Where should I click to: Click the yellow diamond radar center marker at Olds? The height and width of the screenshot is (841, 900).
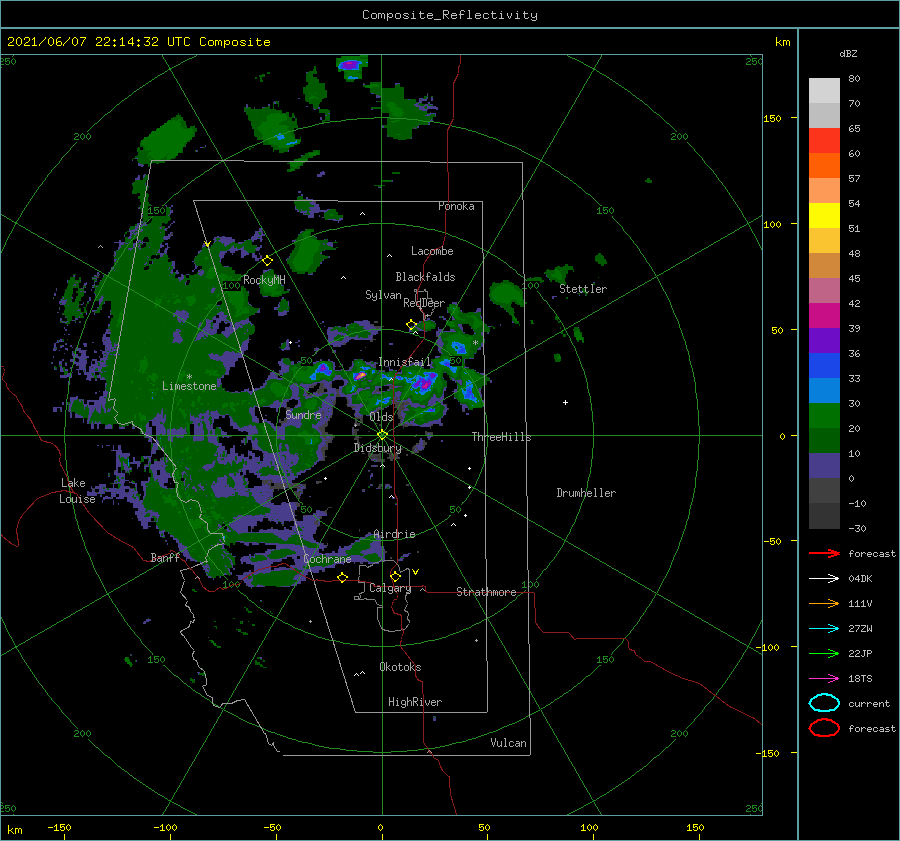click(382, 435)
